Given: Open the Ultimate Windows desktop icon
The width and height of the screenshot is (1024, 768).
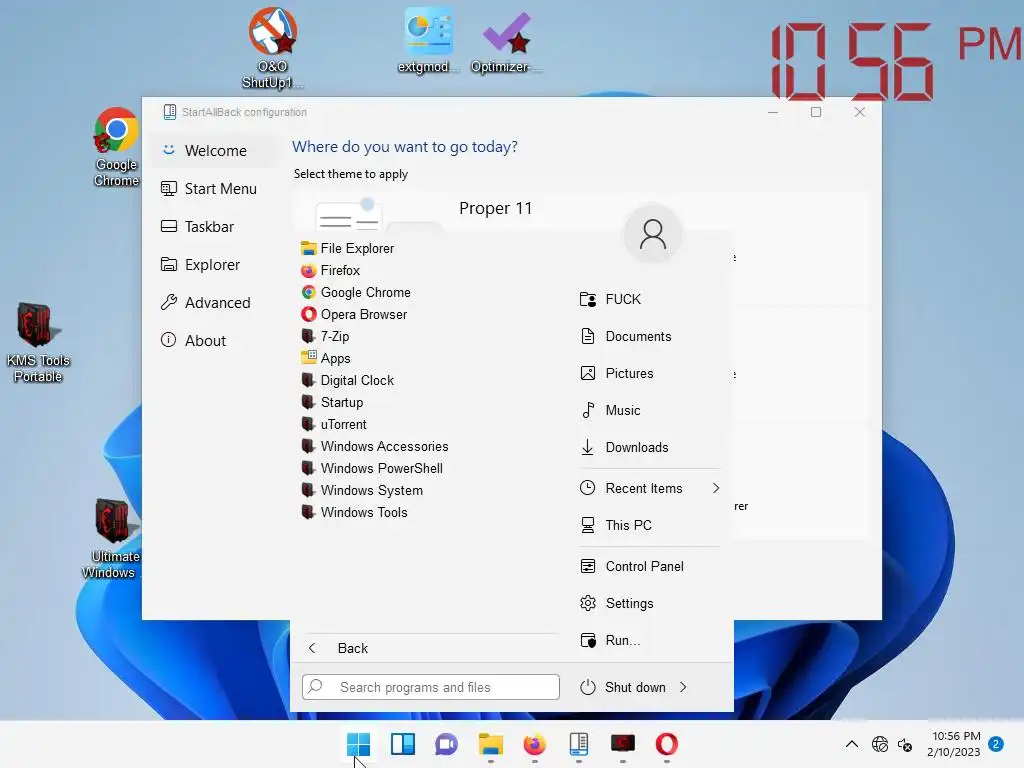Looking at the screenshot, I should click(111, 538).
